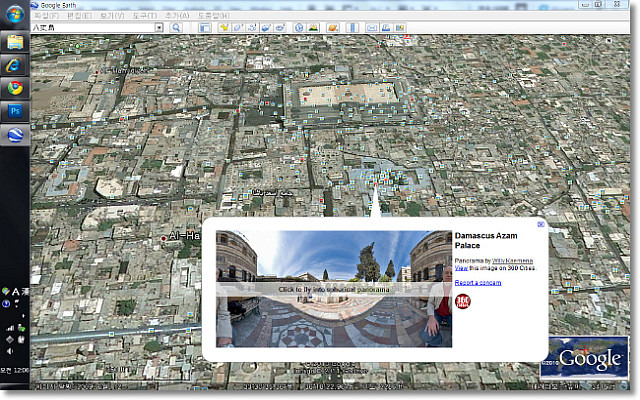Click the Windows Start orb
This screenshot has width=640, height=400.
[15, 15]
